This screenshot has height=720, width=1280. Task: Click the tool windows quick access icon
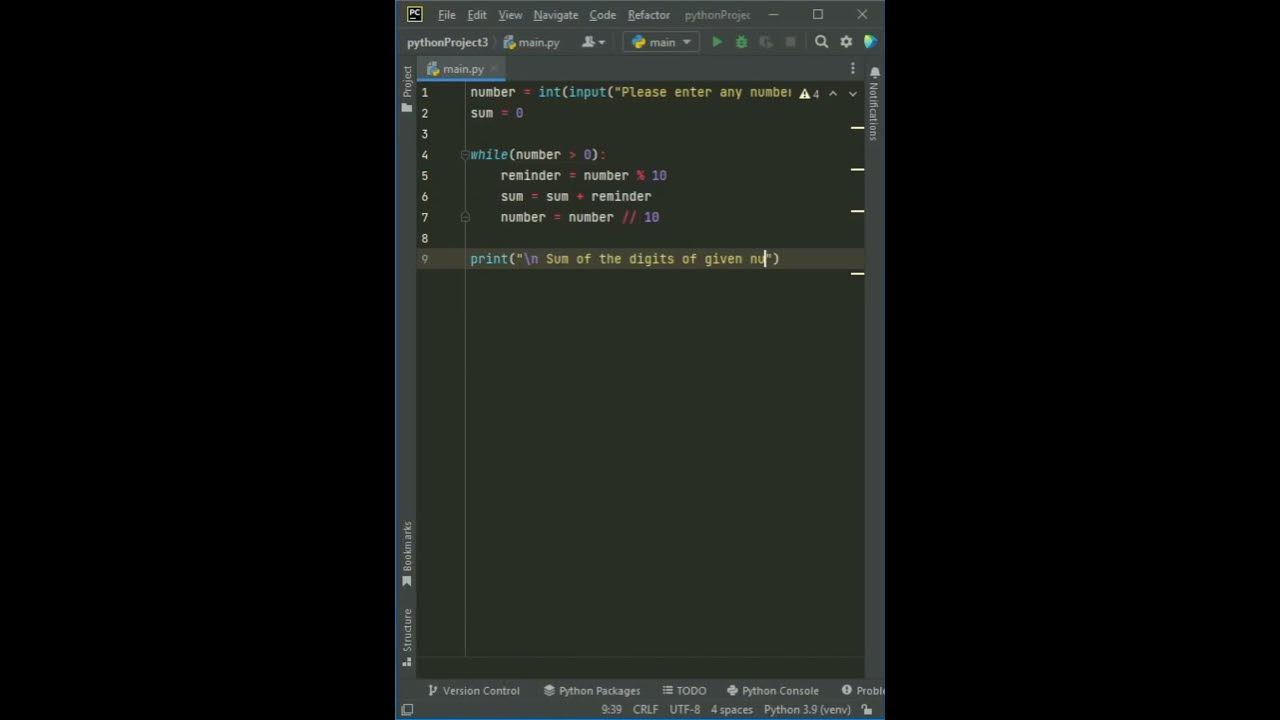pyautogui.click(x=407, y=709)
